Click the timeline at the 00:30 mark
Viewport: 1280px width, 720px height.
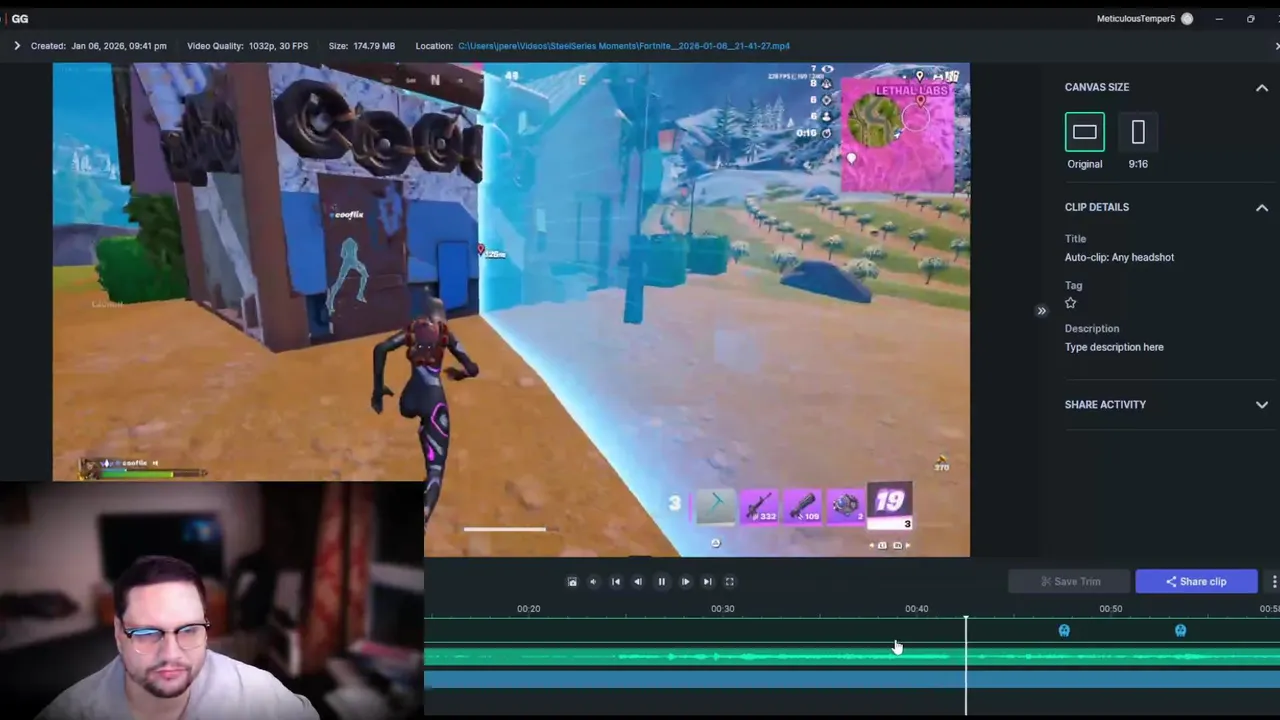click(x=722, y=609)
